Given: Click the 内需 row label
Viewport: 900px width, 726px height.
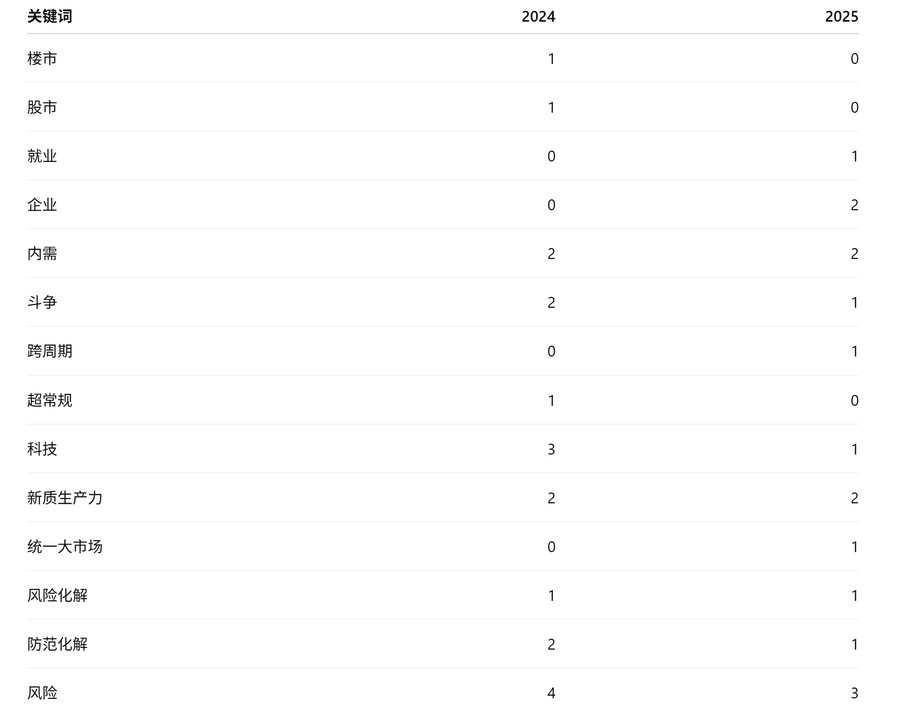Looking at the screenshot, I should coord(42,254).
